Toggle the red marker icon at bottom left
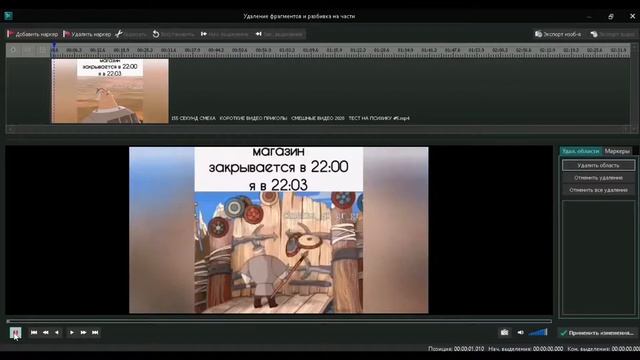The height and width of the screenshot is (360, 640). pyautogui.click(x=16, y=333)
